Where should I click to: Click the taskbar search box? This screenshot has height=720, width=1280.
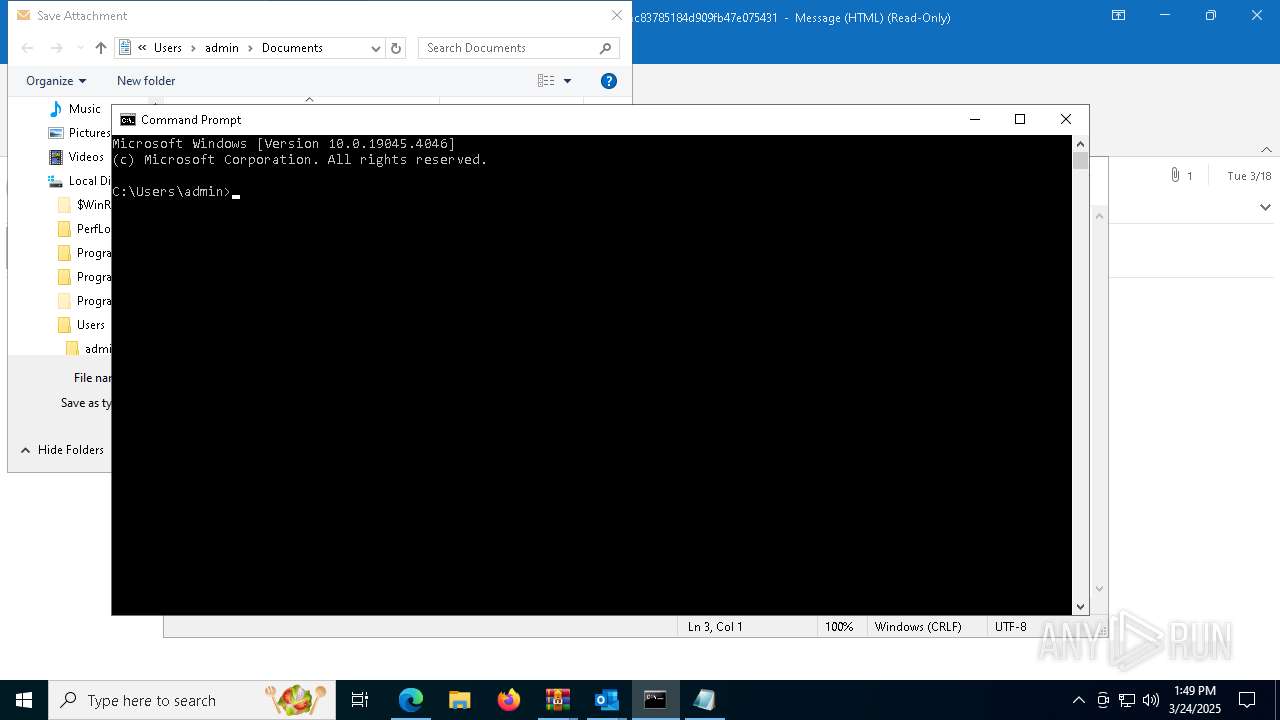[x=192, y=700]
